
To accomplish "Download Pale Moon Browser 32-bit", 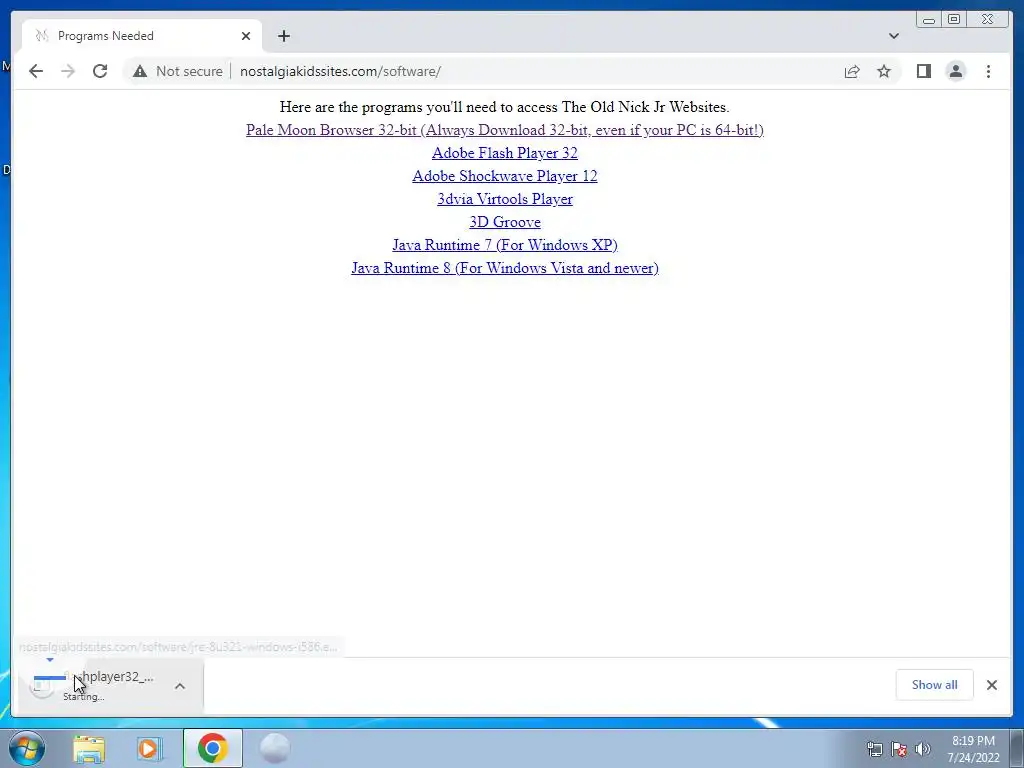I will 505,130.
